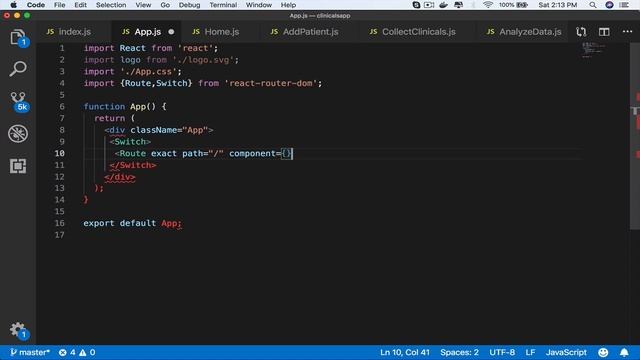Open the Go menu
Screen dimensions: 640x360
[x=165, y=5]
